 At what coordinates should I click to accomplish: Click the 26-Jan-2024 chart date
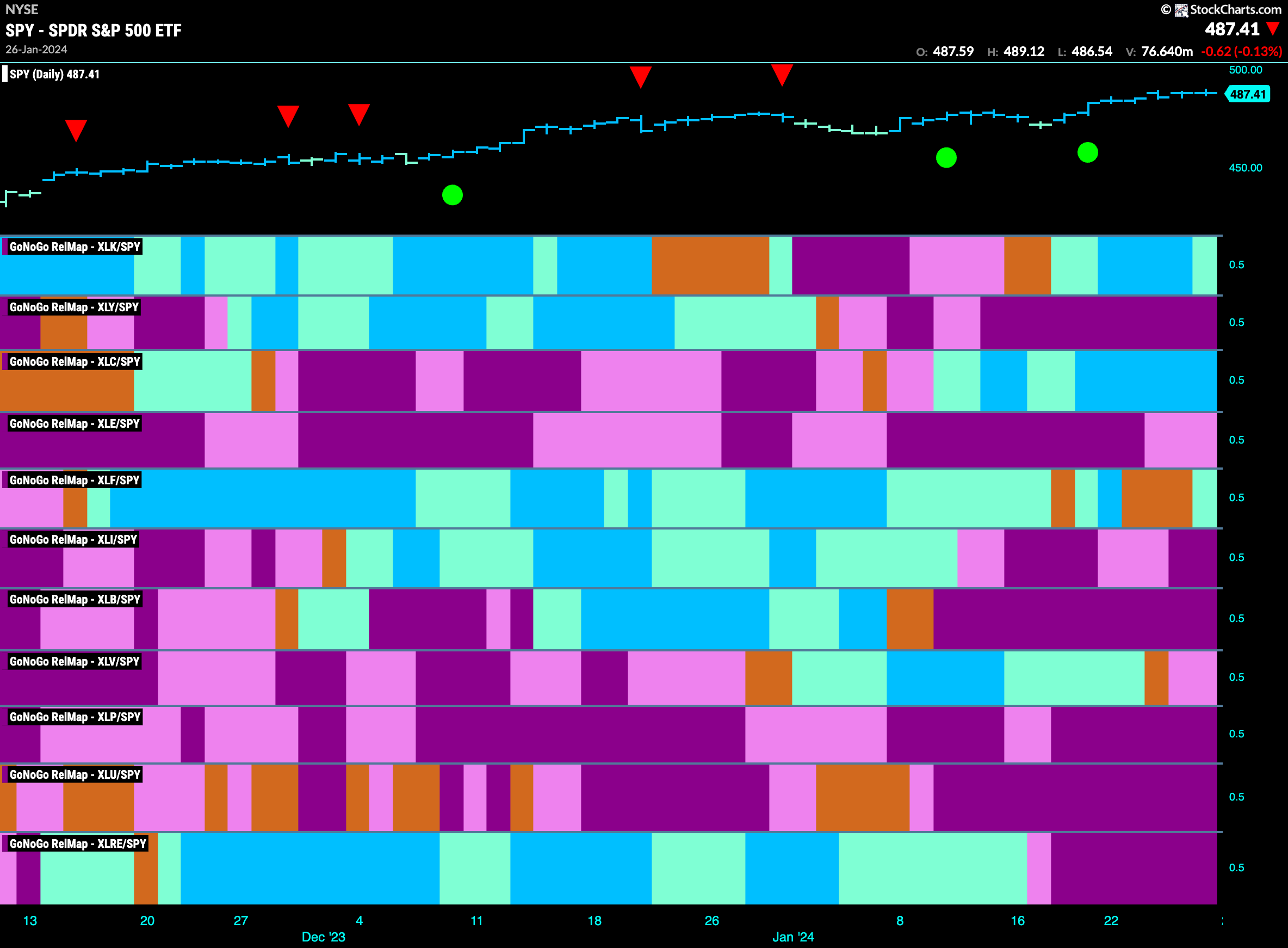(36, 50)
